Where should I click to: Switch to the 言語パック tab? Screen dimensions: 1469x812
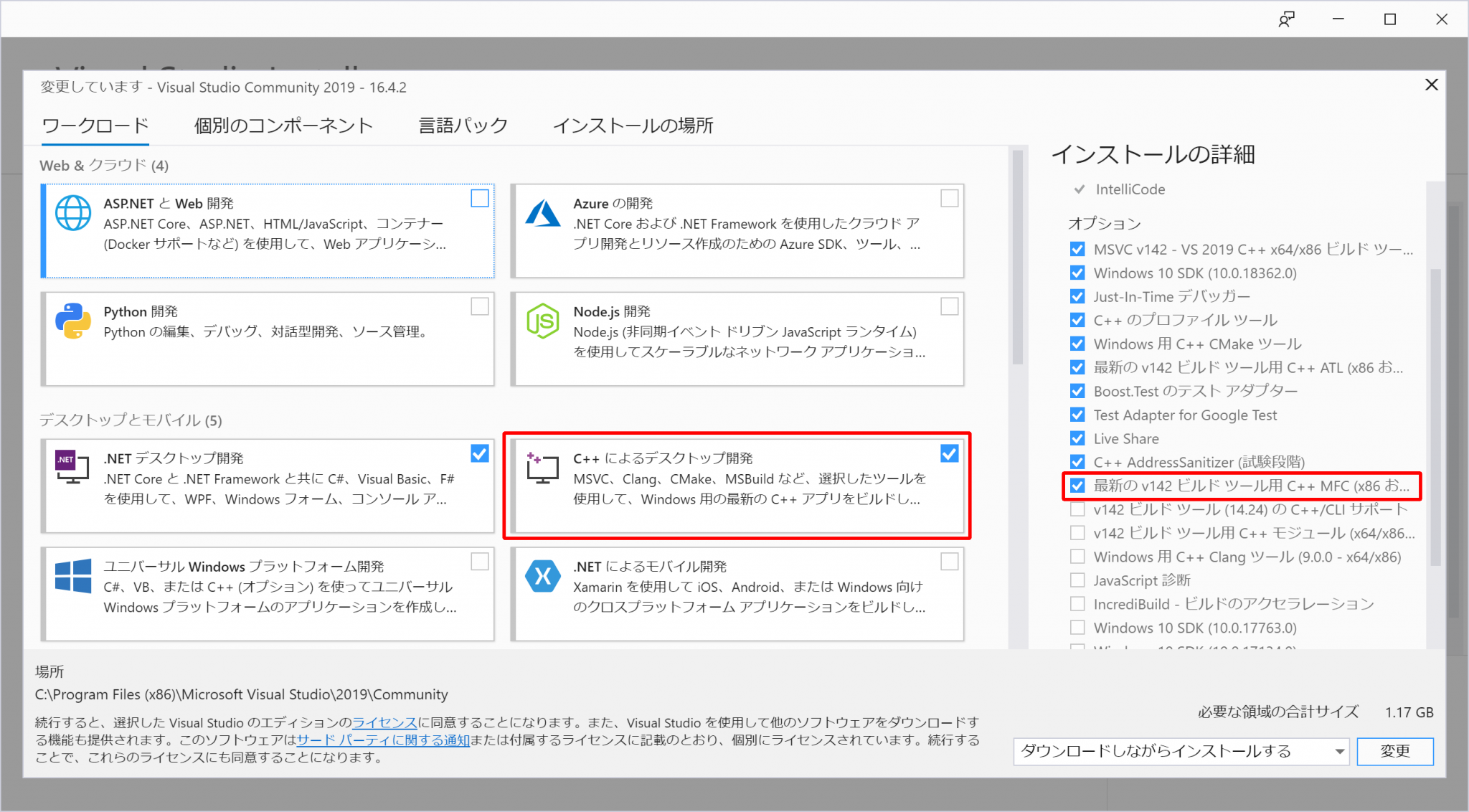463,126
